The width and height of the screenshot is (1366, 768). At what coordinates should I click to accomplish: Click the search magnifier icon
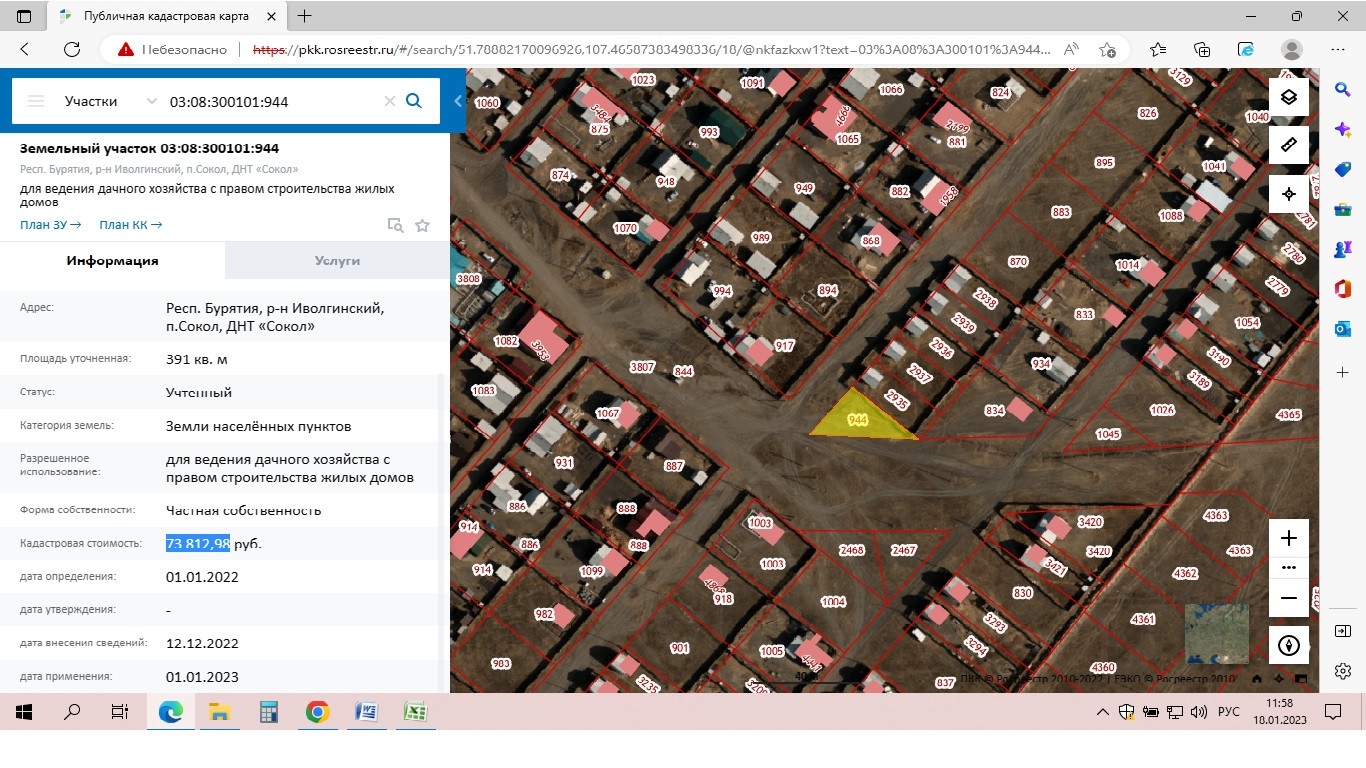point(414,101)
